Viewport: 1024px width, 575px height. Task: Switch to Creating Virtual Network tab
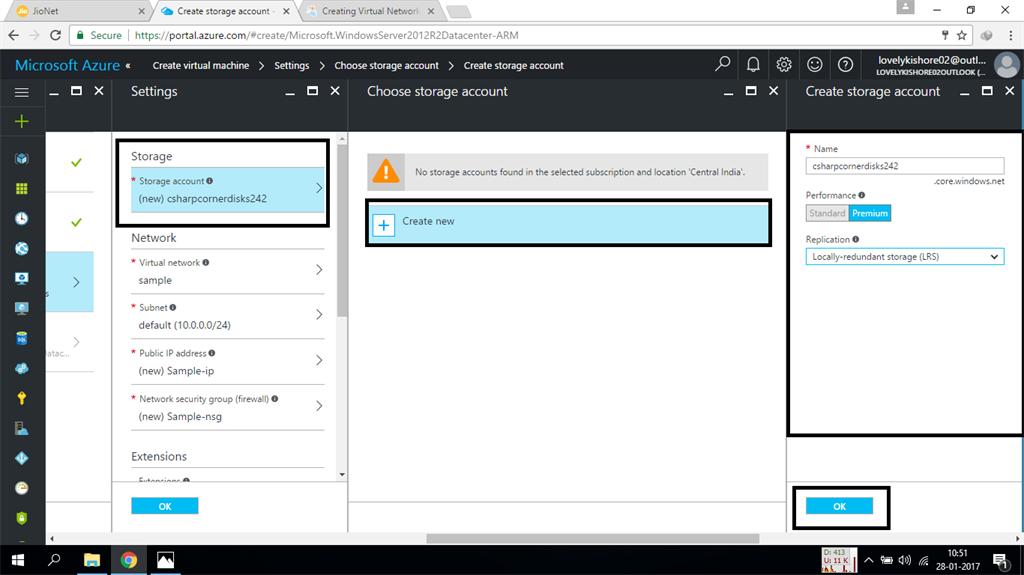coord(370,11)
